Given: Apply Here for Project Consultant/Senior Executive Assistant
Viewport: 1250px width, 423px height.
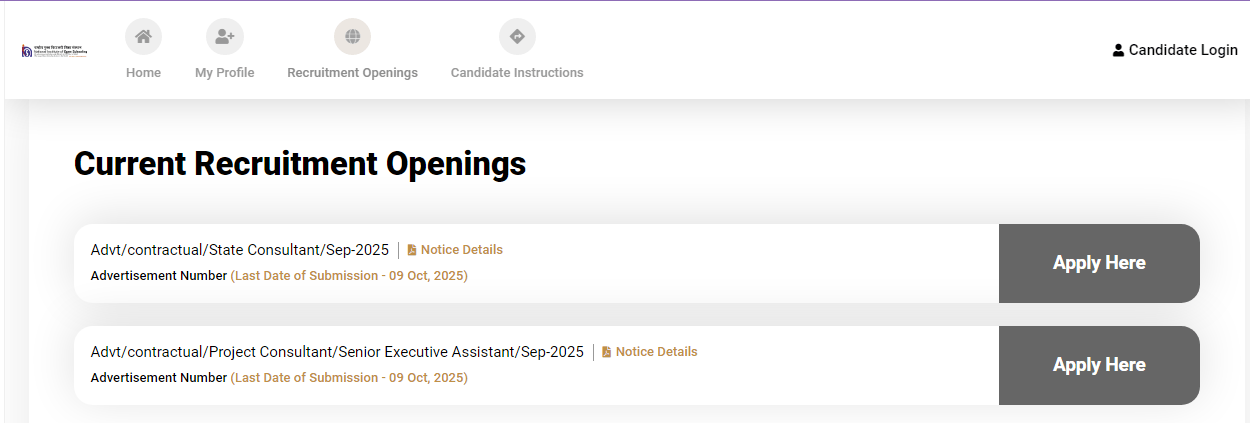Looking at the screenshot, I should point(1099,365).
